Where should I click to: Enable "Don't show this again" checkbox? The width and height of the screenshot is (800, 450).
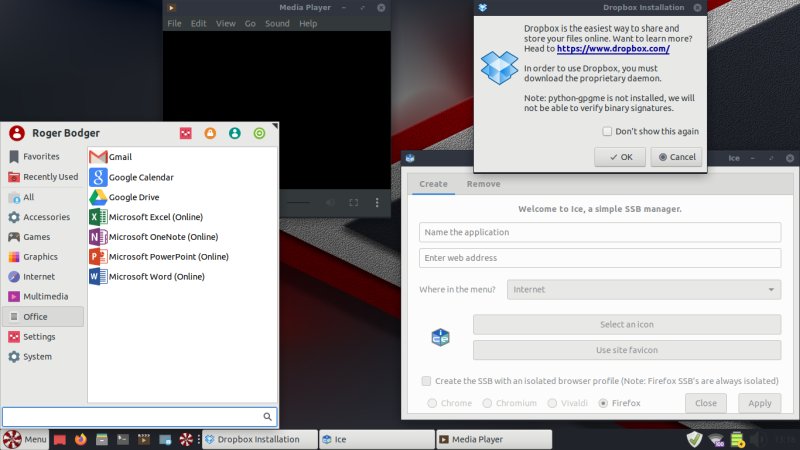608,131
